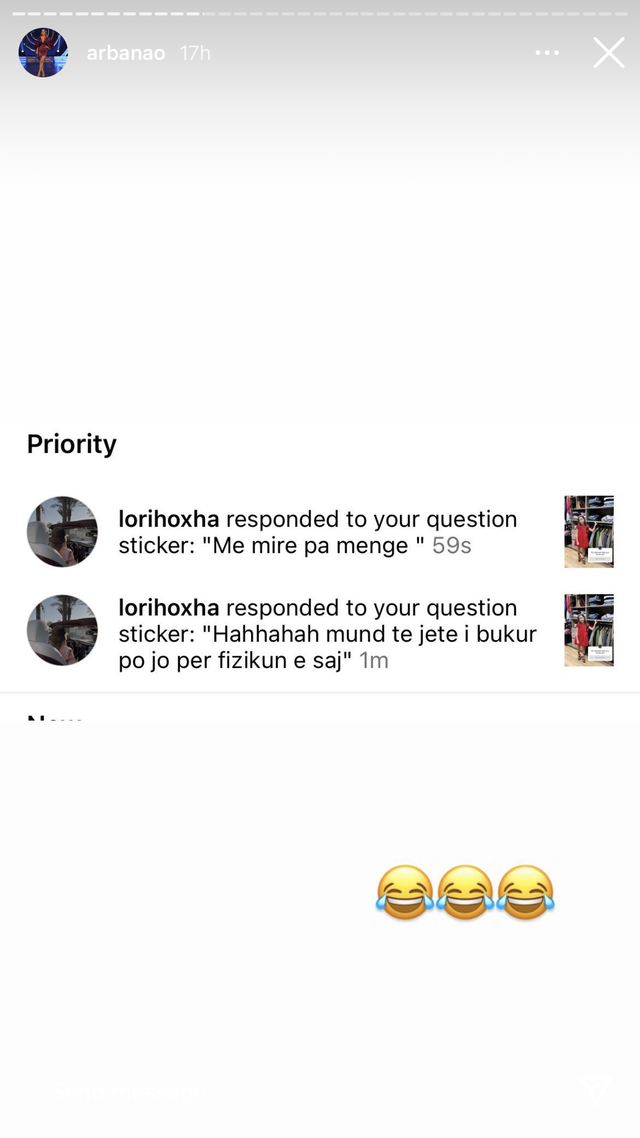Close the story with the X
Viewport: 640px width, 1138px height.
[x=609, y=52]
